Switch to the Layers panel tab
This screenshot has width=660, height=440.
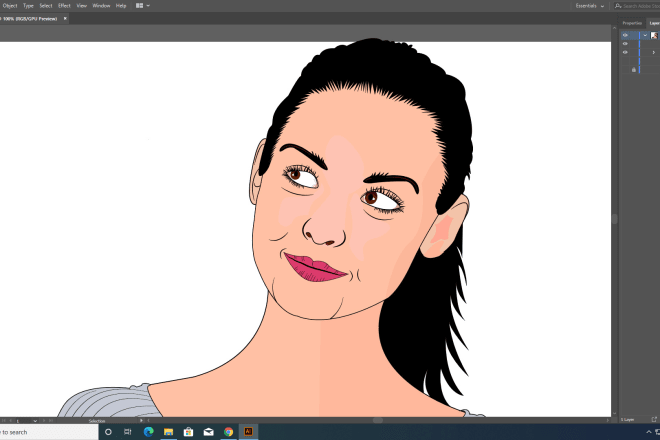click(x=655, y=23)
